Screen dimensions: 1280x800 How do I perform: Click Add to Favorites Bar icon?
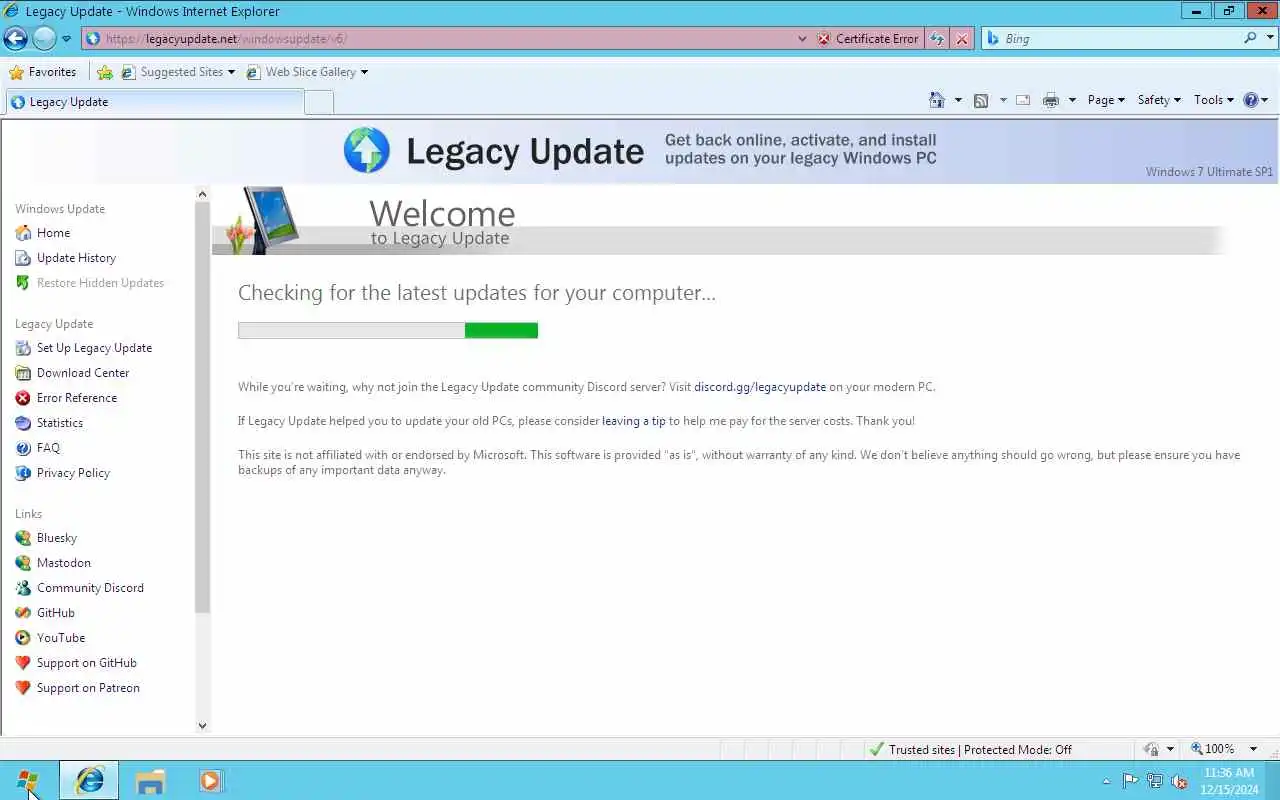coord(104,72)
